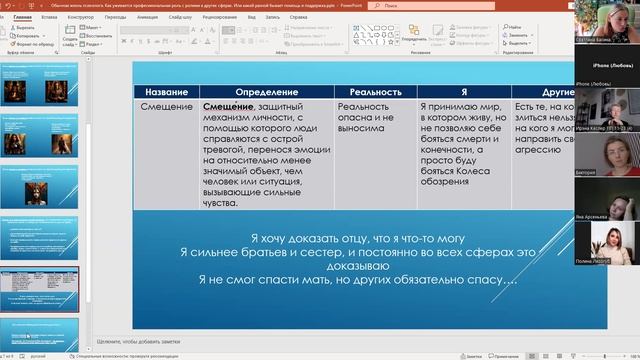The height and width of the screenshot is (360, 640).
Task: Select first slide thumbnail with two portraits
Action: pyautogui.click(x=39, y=85)
